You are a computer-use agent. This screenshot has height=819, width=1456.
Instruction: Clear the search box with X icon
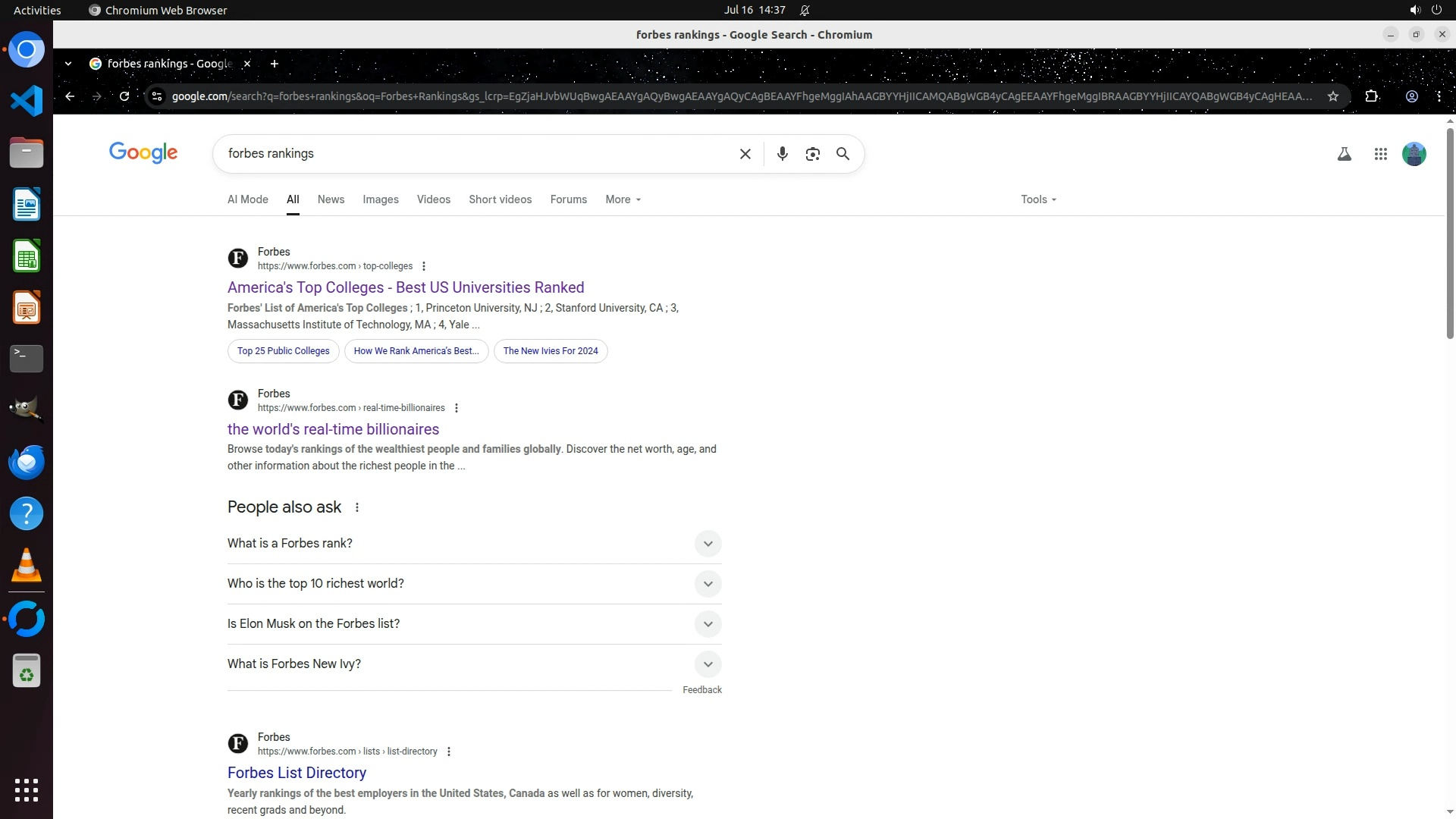coord(745,154)
